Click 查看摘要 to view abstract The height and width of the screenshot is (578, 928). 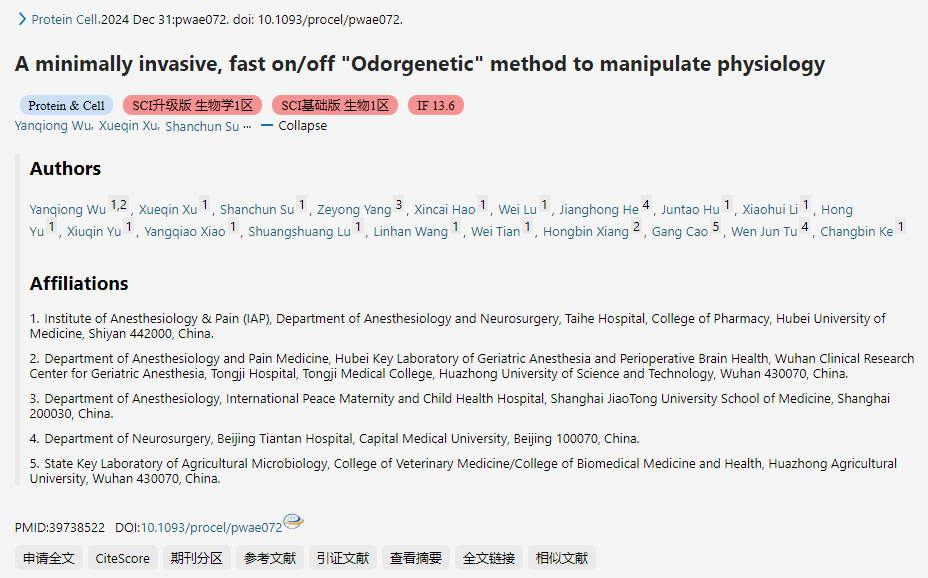pos(416,558)
